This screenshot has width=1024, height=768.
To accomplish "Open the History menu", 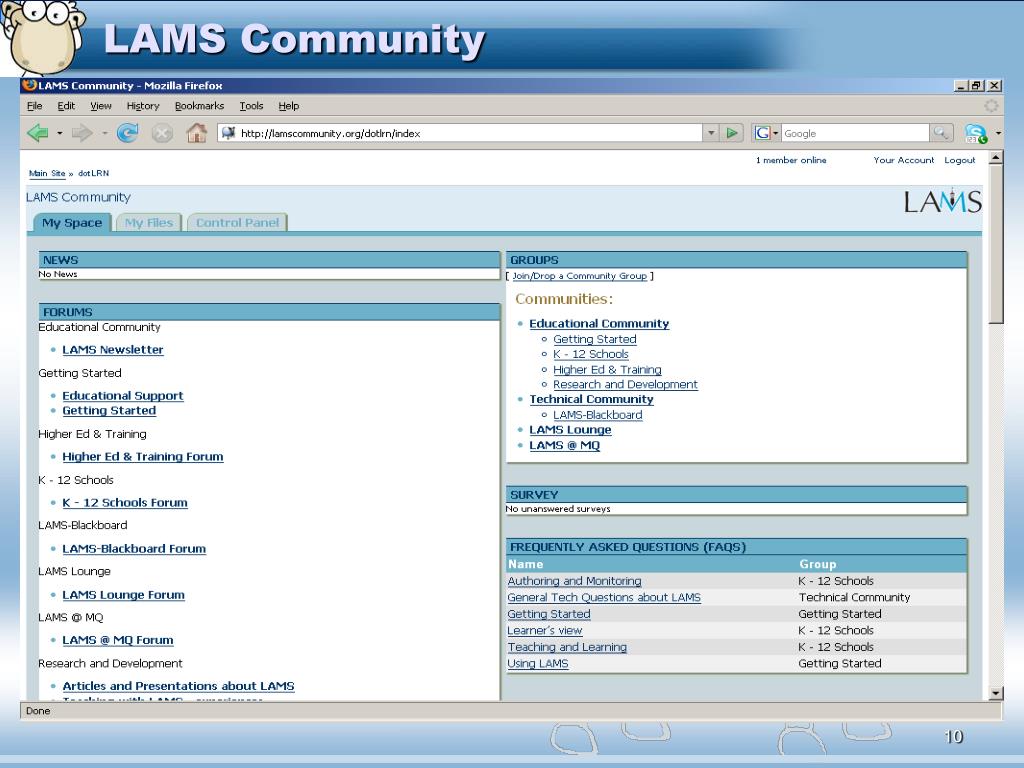I will 143,106.
